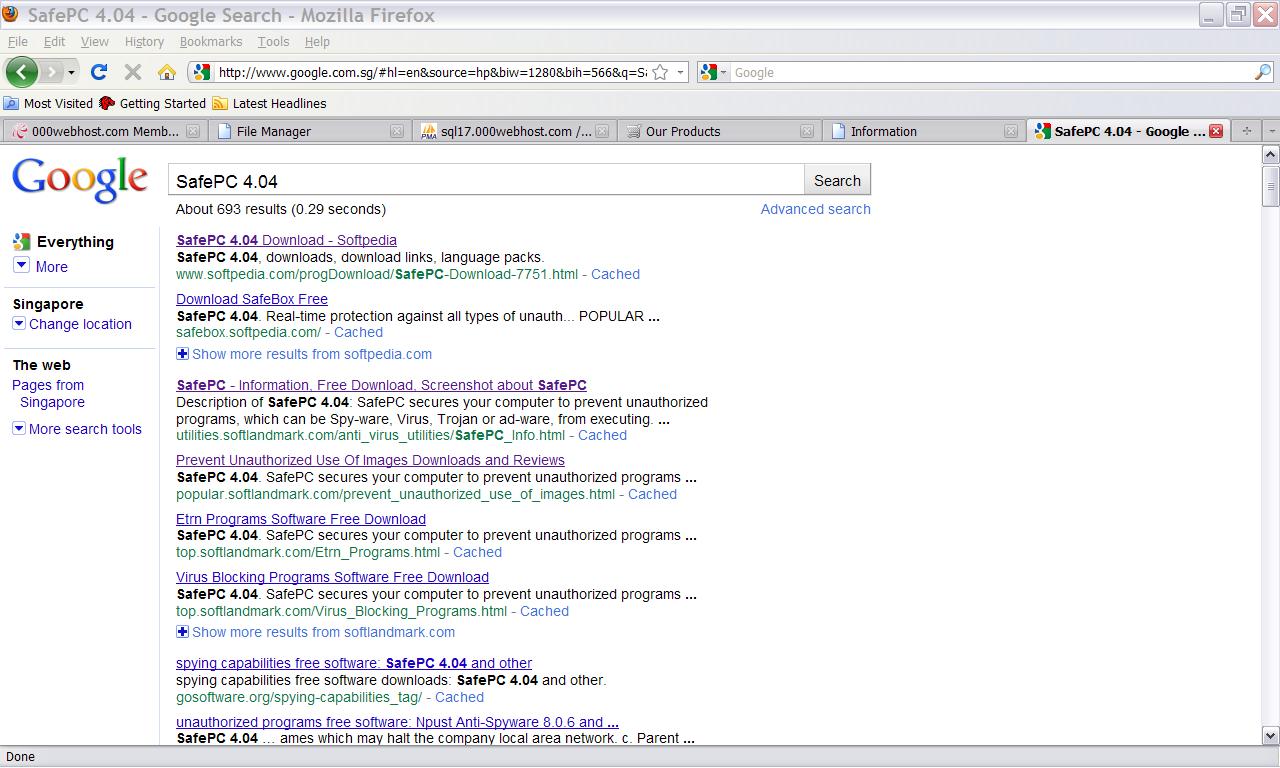Screen dimensions: 1280x768
Task: Open the Edit menu
Action: pyautogui.click(x=54, y=41)
